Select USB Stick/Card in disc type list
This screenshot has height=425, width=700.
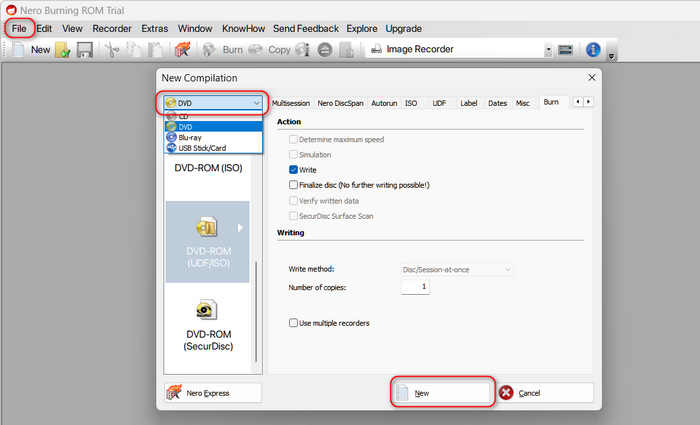click(213, 148)
